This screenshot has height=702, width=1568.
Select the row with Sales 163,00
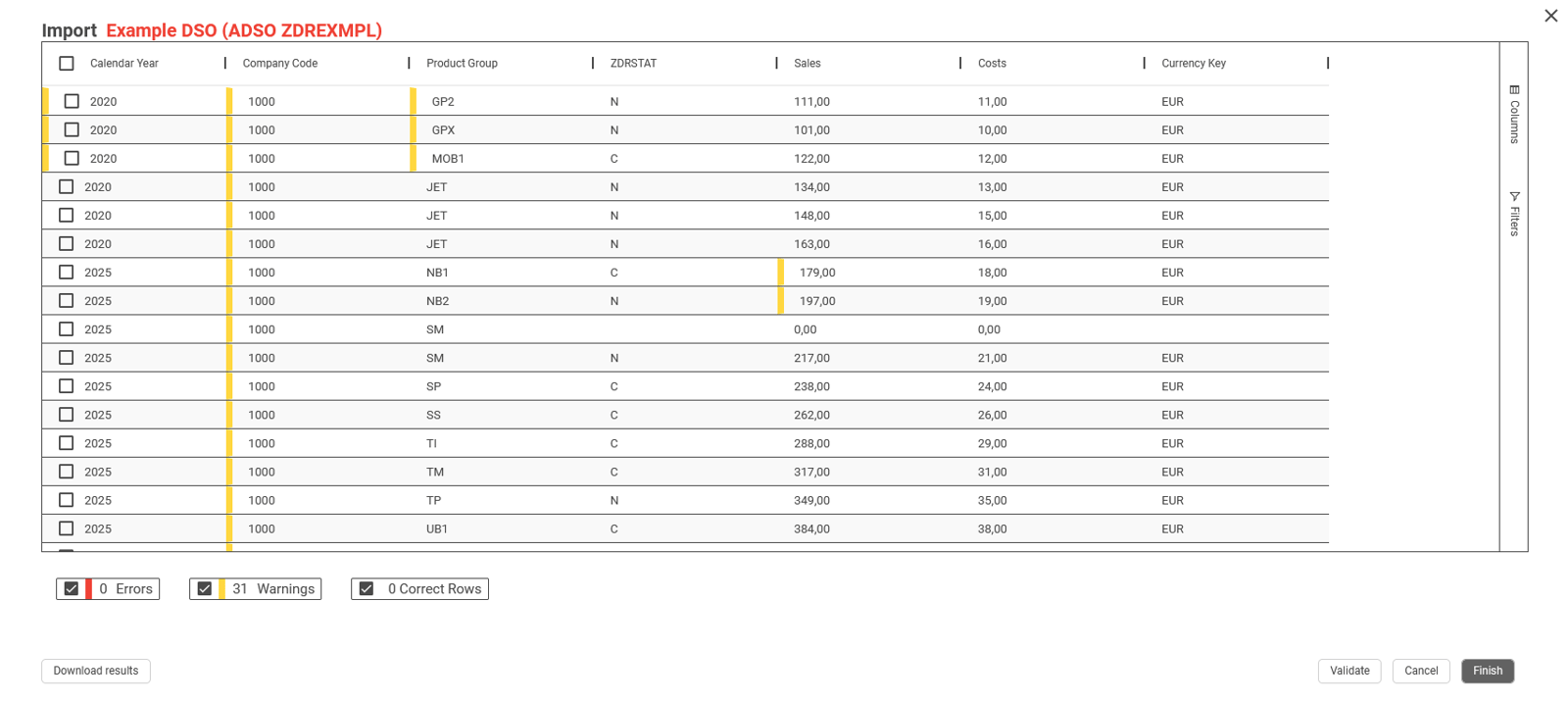point(67,243)
